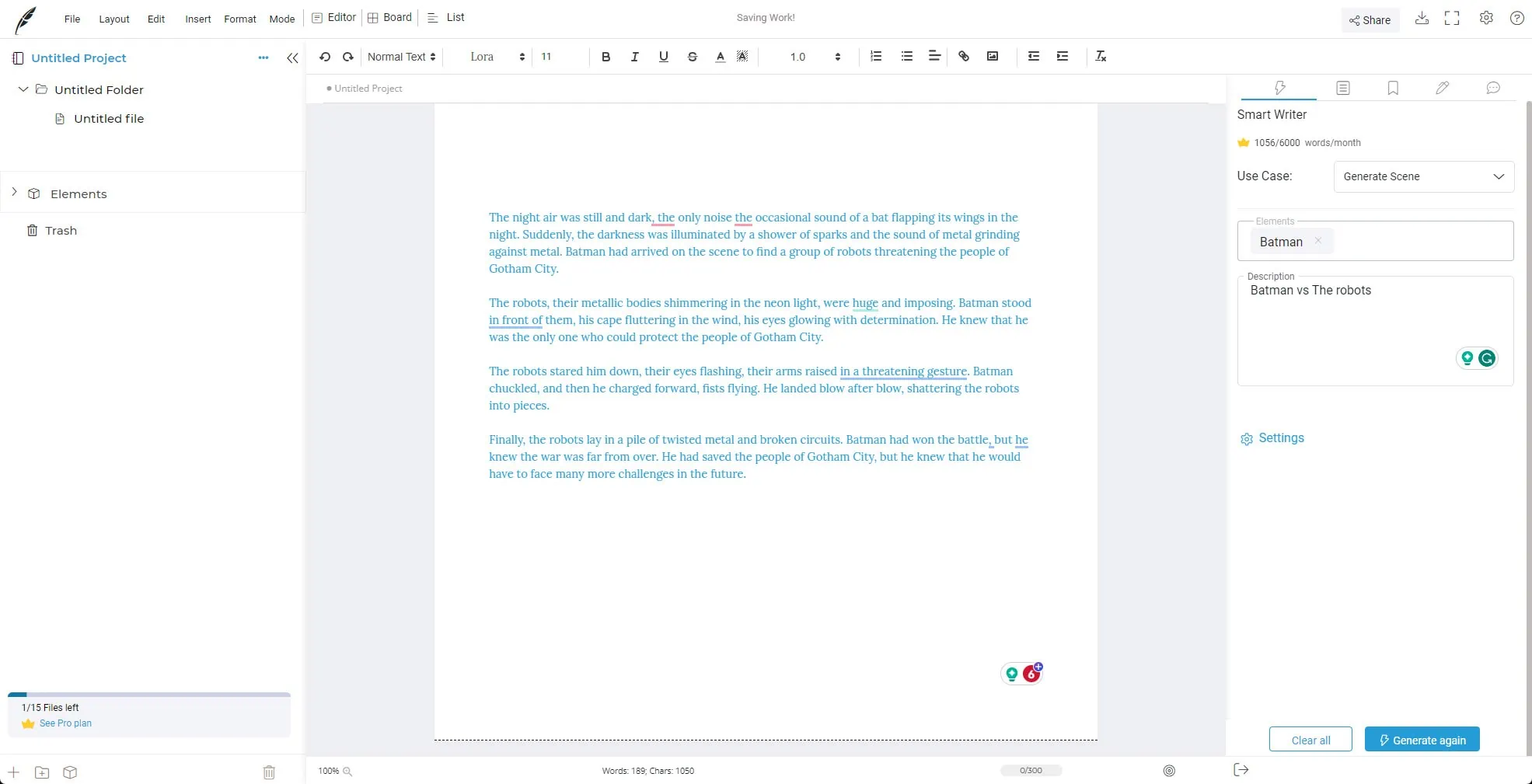Viewport: 1532px width, 784px height.
Task: Open the Layout menu
Action: [114, 19]
